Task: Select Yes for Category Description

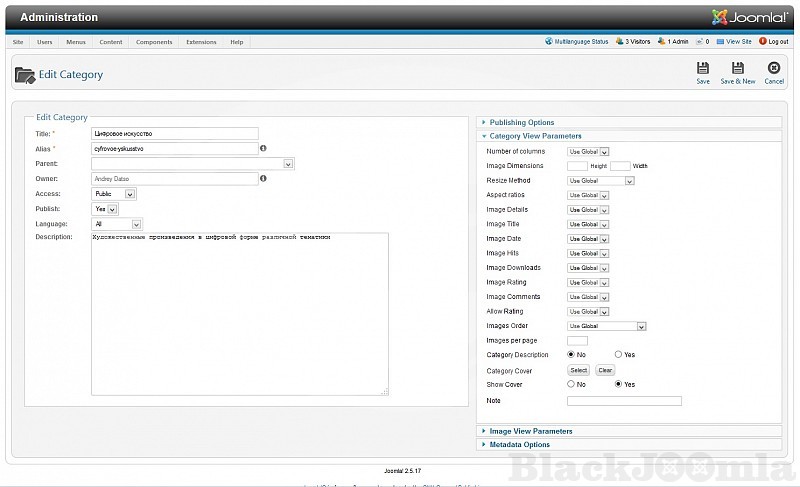Action: click(619, 355)
